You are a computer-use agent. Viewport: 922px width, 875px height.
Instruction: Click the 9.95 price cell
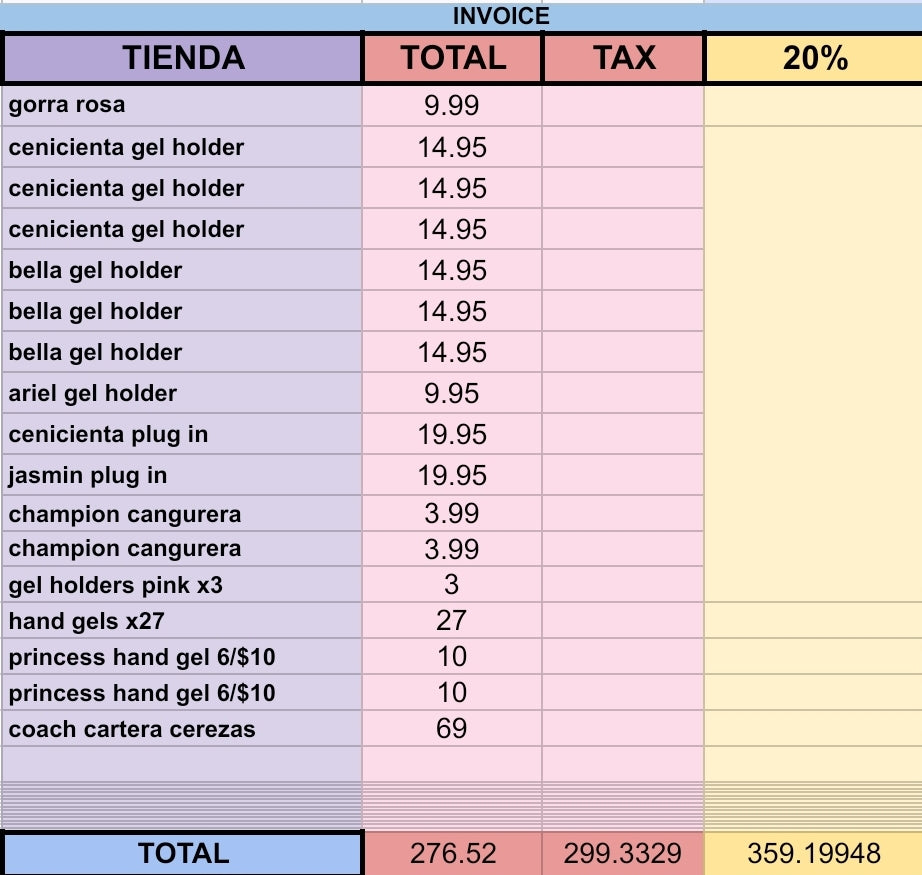(x=452, y=393)
